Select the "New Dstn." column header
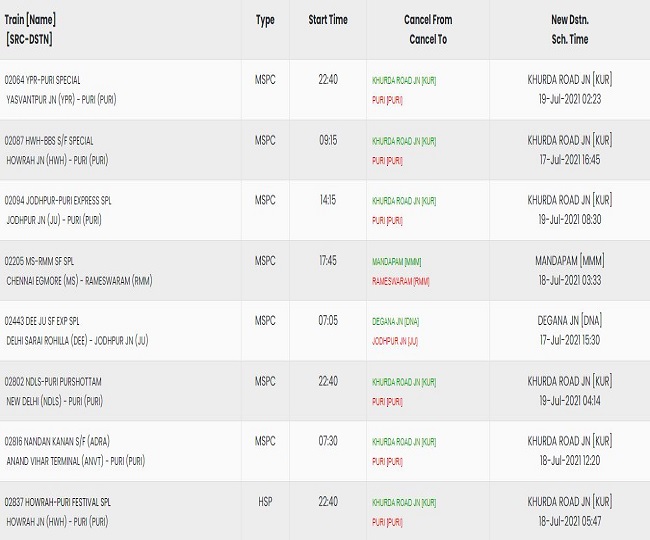The image size is (650, 540). click(x=569, y=20)
